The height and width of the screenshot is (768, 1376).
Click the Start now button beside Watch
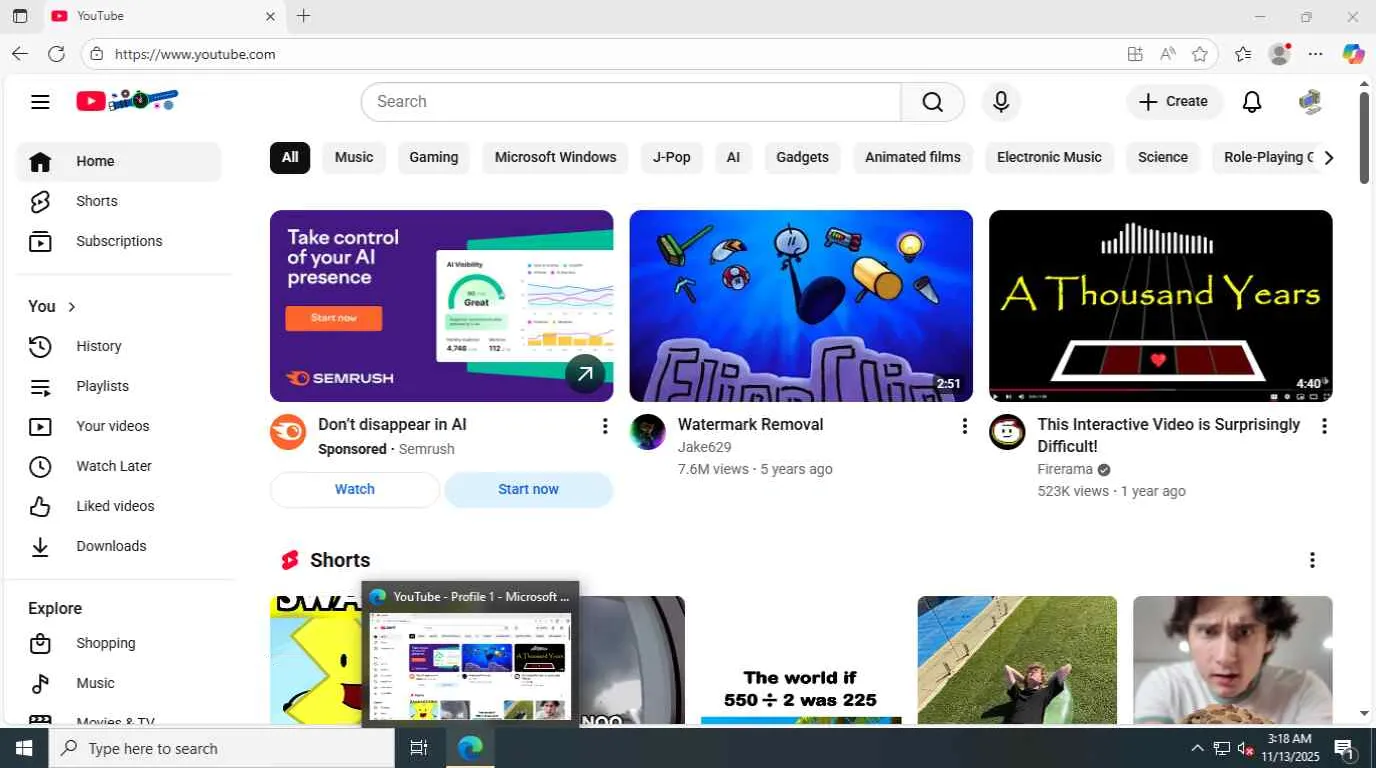click(528, 489)
